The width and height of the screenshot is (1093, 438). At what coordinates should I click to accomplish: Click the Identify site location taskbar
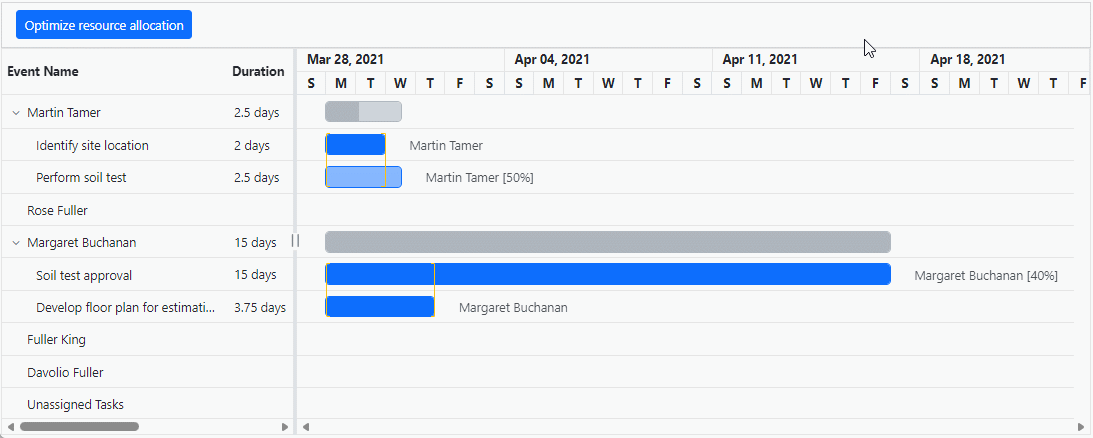(x=356, y=145)
